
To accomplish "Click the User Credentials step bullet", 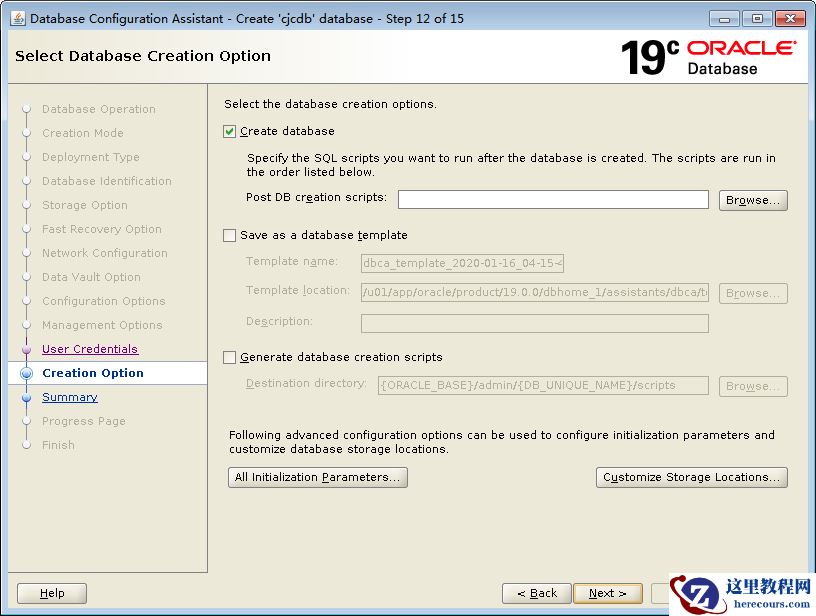I will tap(27, 349).
